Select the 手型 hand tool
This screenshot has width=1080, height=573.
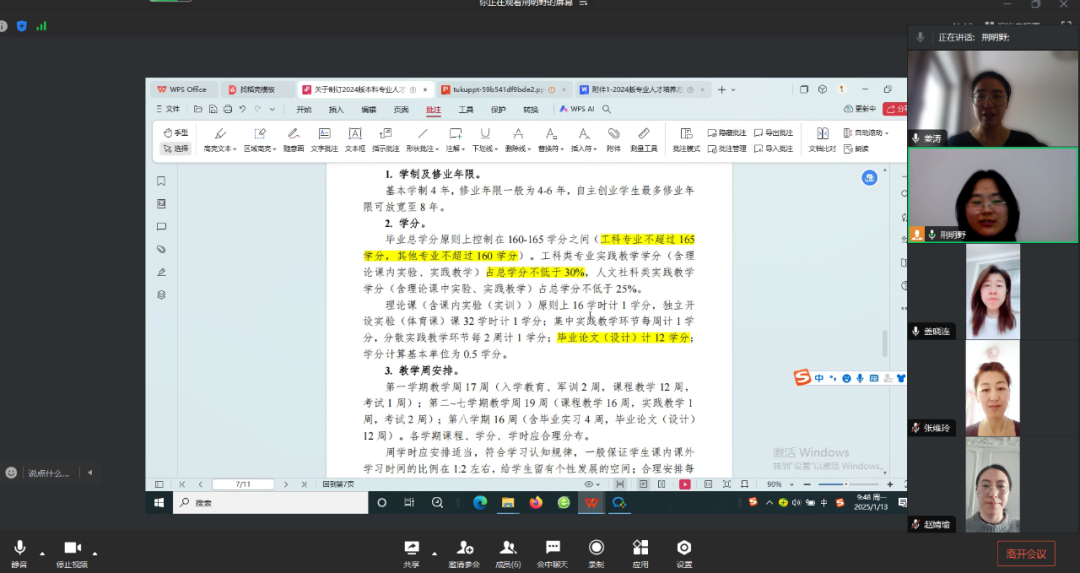click(x=176, y=132)
